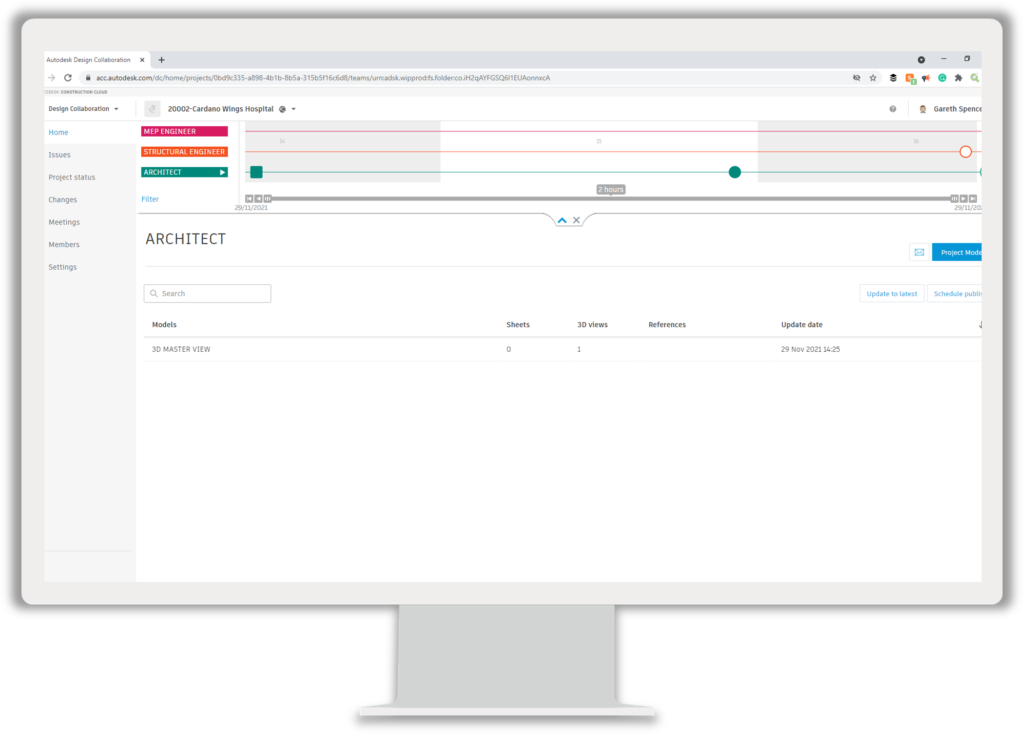Reload the page in browser
Image resolution: width=1024 pixels, height=734 pixels.
click(x=68, y=78)
